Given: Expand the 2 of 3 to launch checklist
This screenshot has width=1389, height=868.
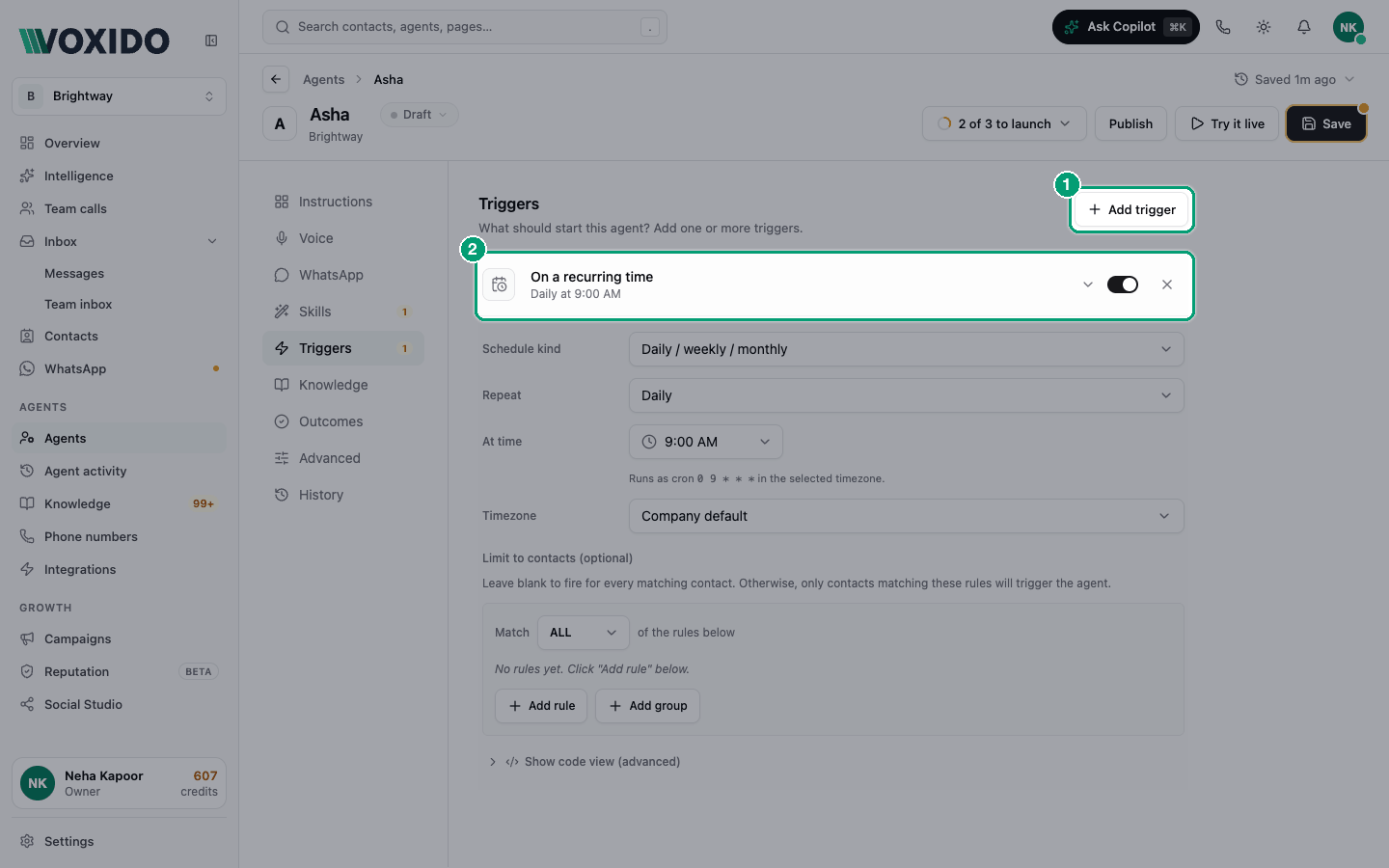Looking at the screenshot, I should tap(1004, 123).
